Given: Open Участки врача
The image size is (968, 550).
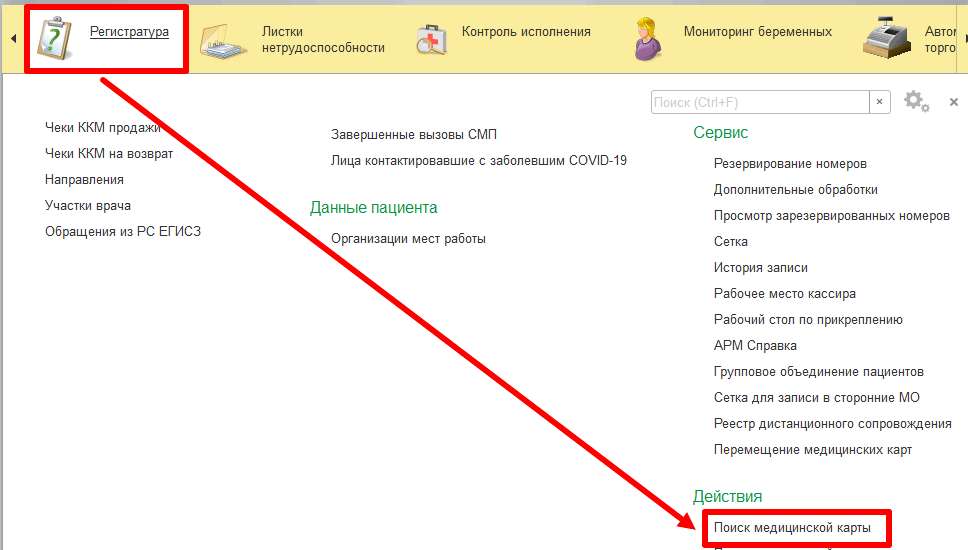Looking at the screenshot, I should (x=88, y=206).
